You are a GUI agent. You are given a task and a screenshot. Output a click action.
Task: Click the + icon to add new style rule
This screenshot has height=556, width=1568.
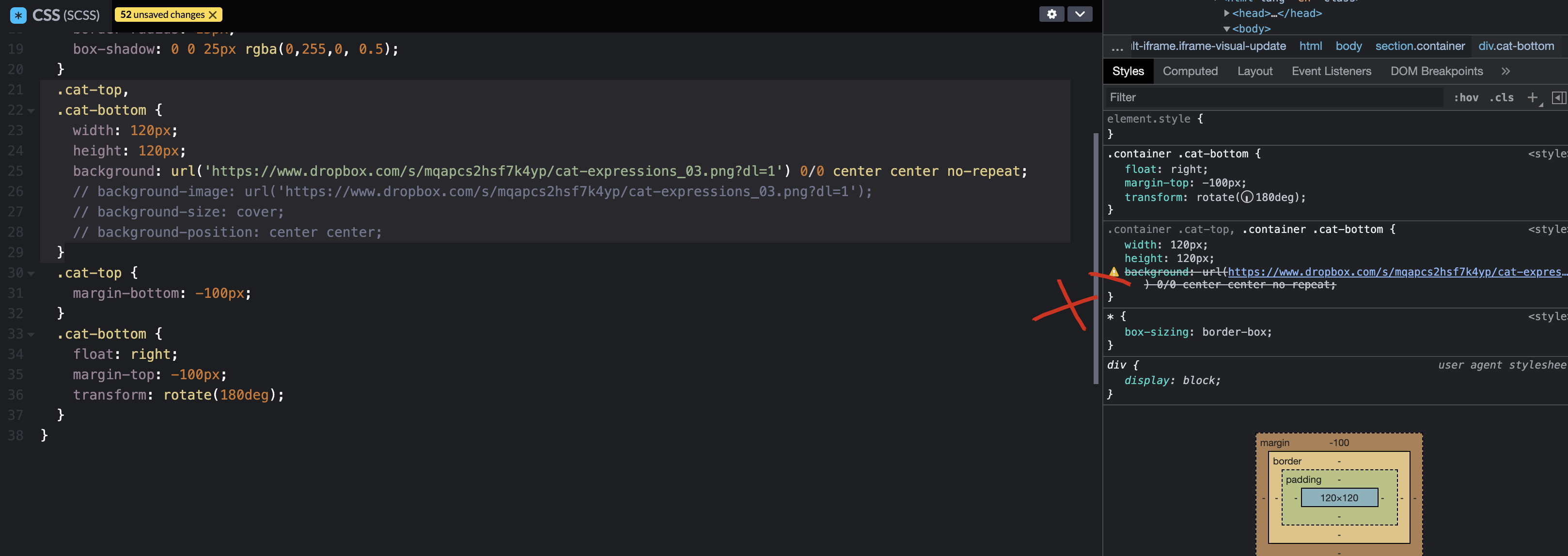click(1531, 97)
